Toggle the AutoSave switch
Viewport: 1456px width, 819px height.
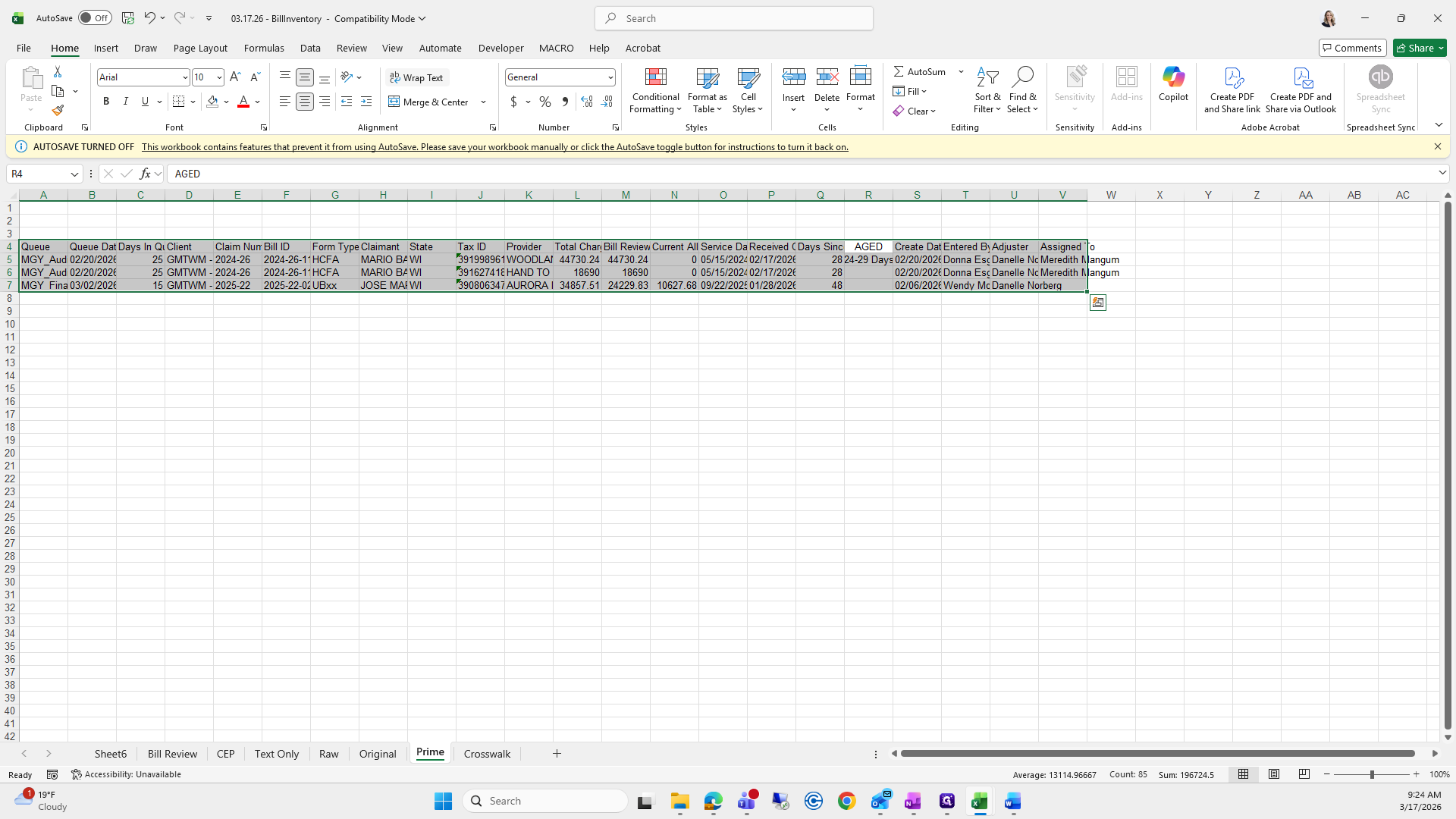click(95, 18)
